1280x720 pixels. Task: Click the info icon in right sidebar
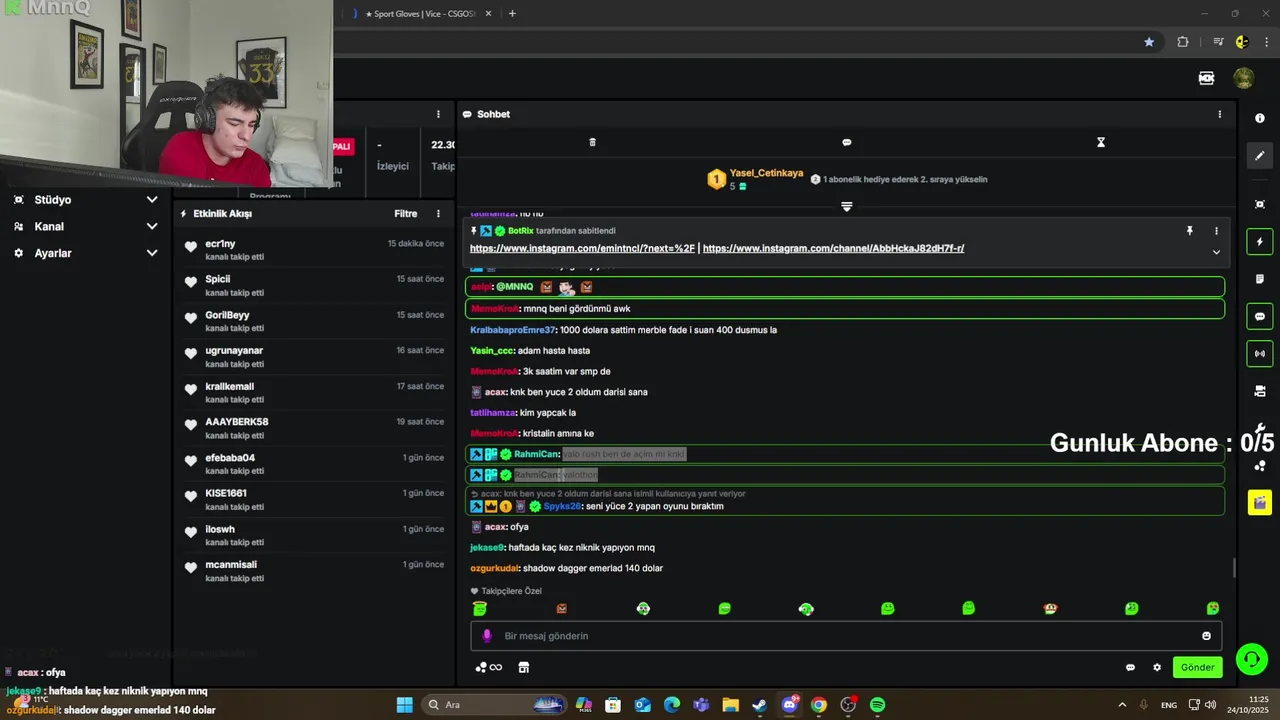1259,118
